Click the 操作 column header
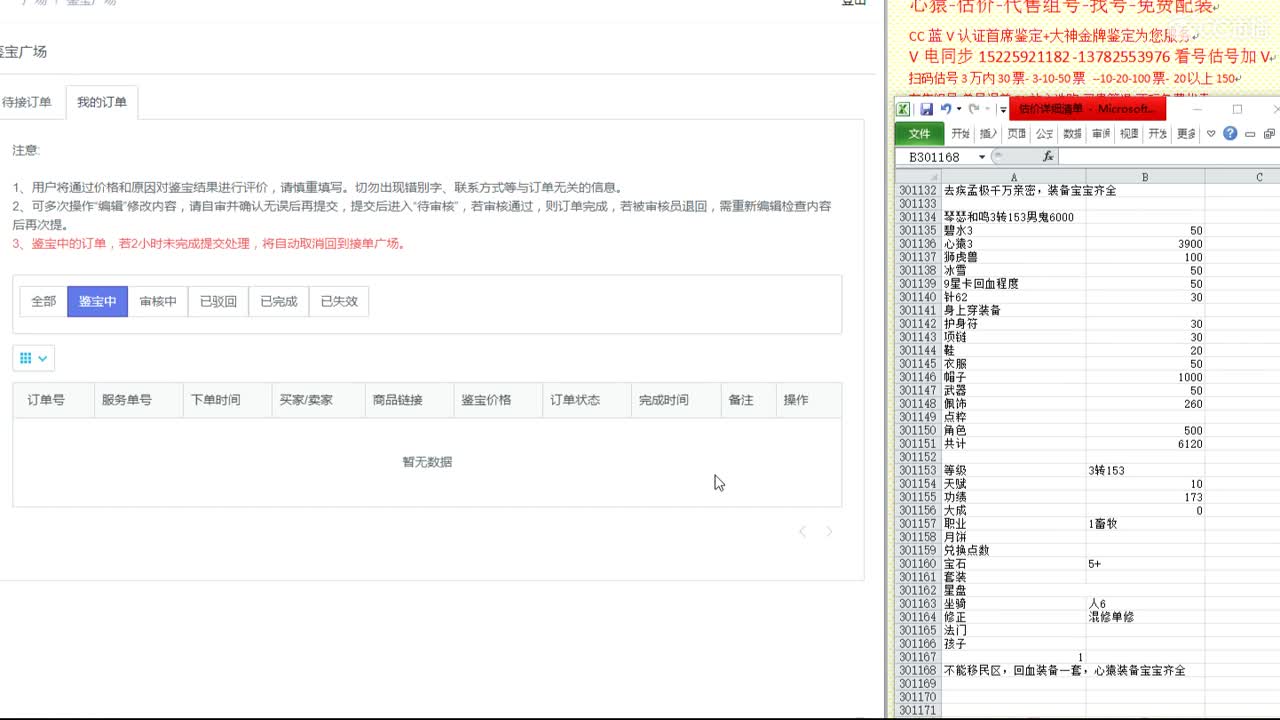 (808, 400)
